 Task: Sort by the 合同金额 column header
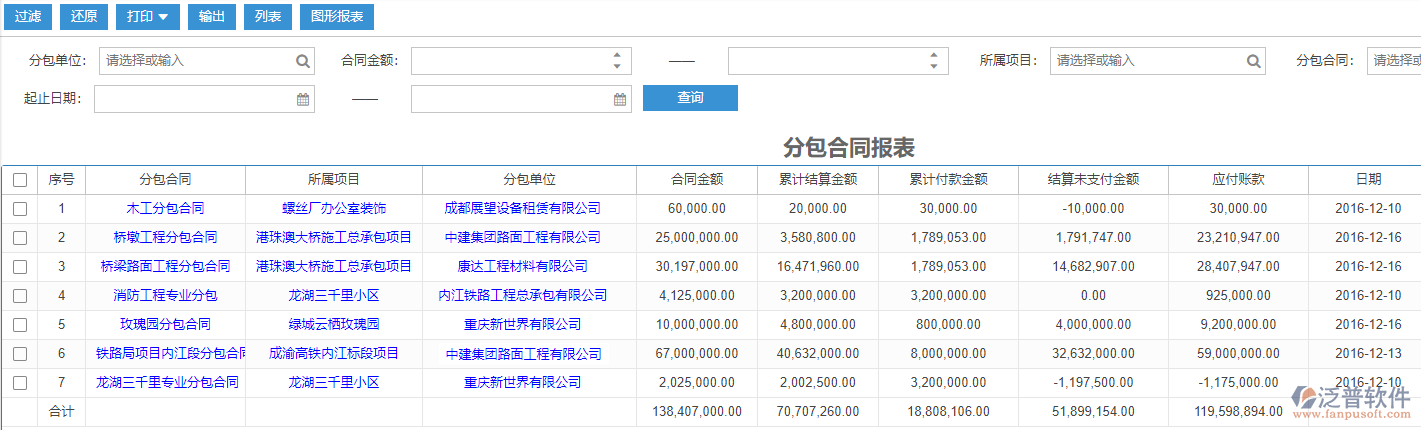coord(697,180)
